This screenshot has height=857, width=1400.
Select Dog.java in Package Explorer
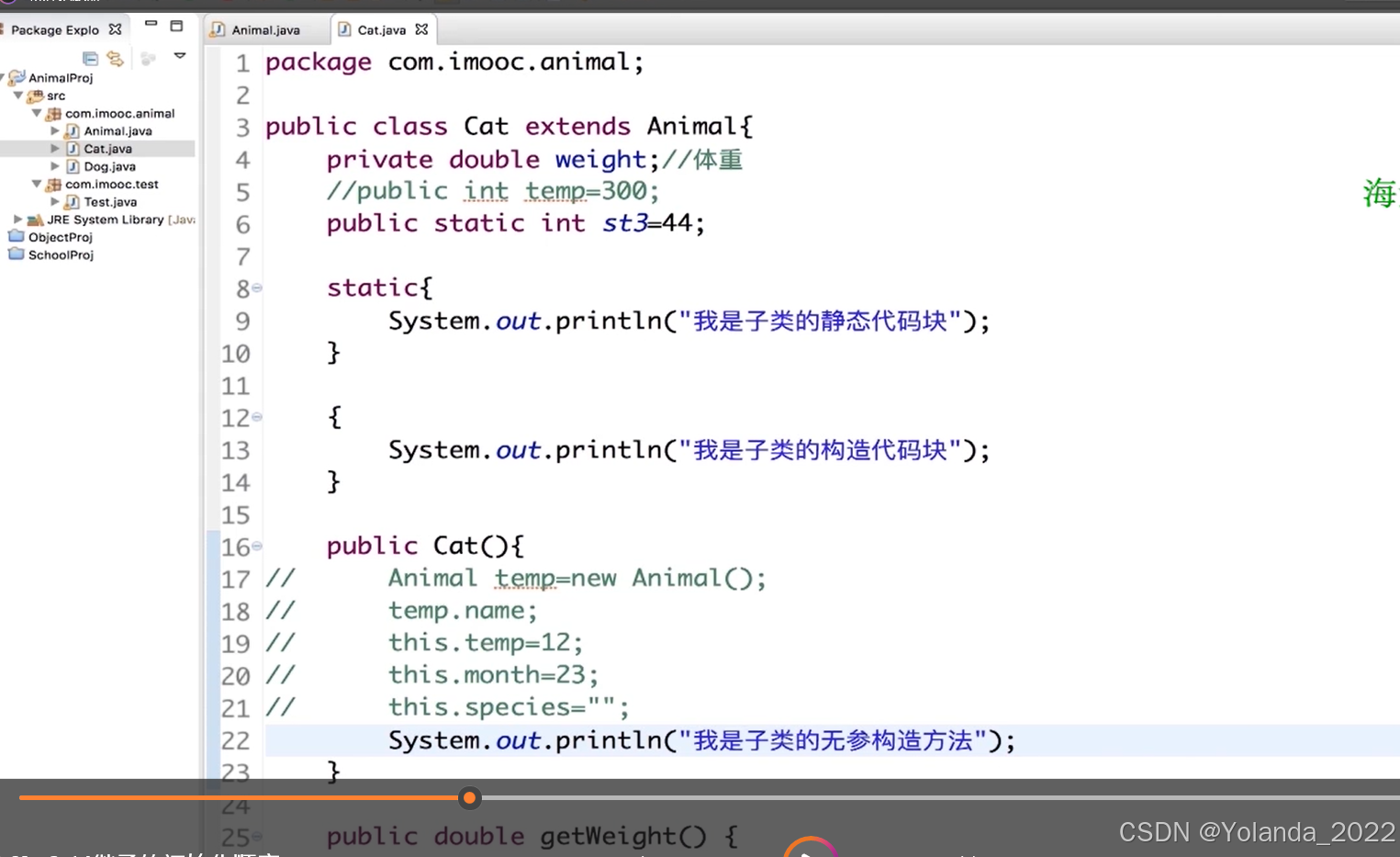[x=109, y=166]
